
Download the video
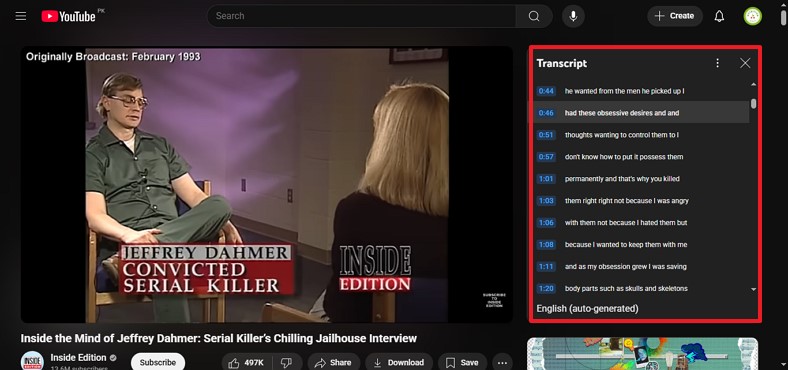(x=399, y=362)
